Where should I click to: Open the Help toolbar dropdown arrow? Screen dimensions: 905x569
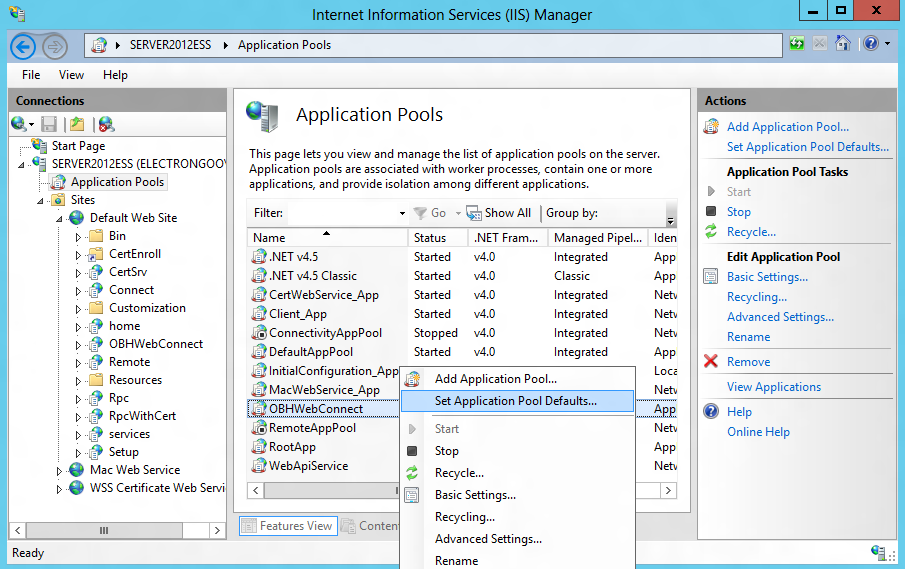click(887, 44)
